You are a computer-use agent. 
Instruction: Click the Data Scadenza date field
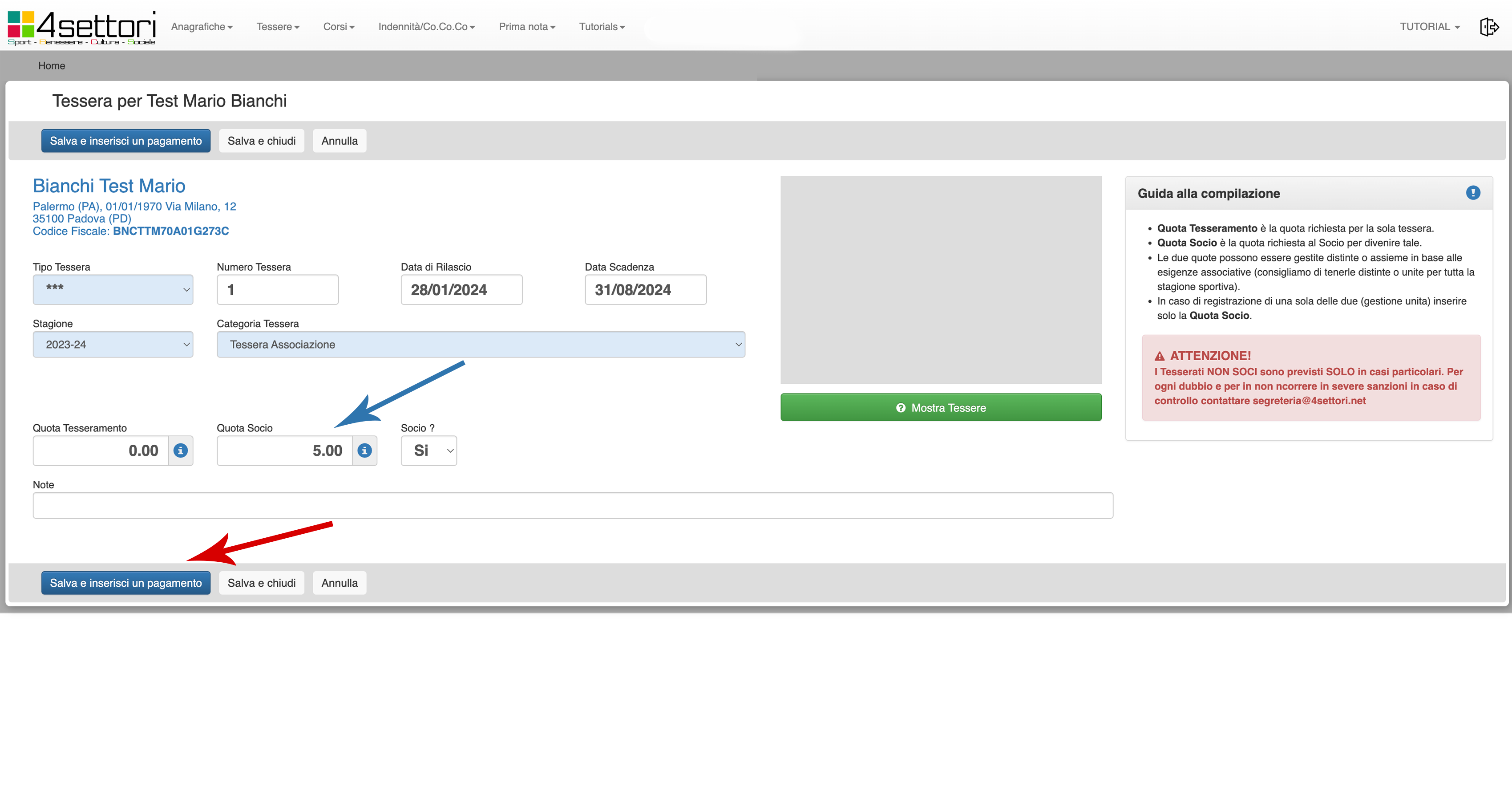point(645,289)
